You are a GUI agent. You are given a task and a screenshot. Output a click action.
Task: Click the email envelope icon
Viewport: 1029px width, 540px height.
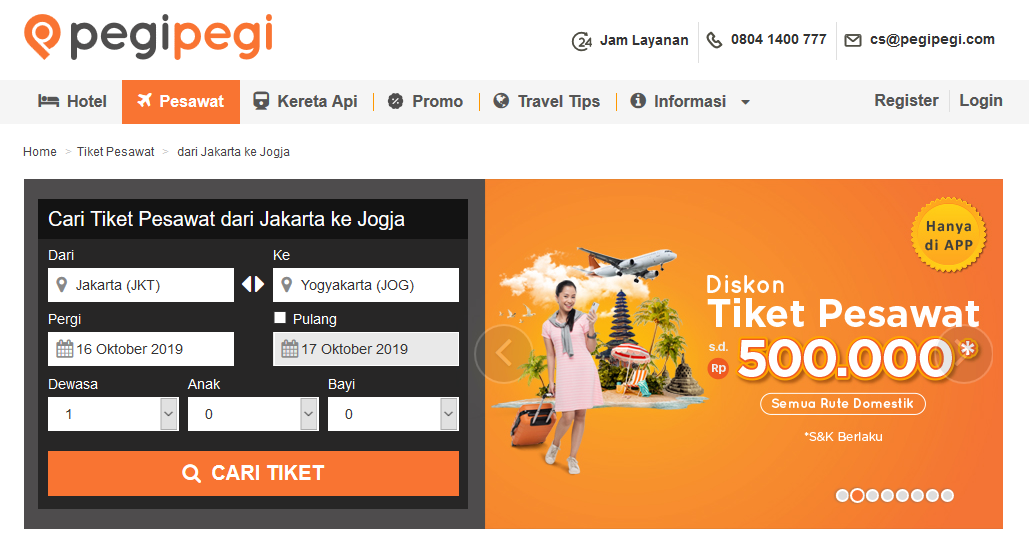pos(852,41)
